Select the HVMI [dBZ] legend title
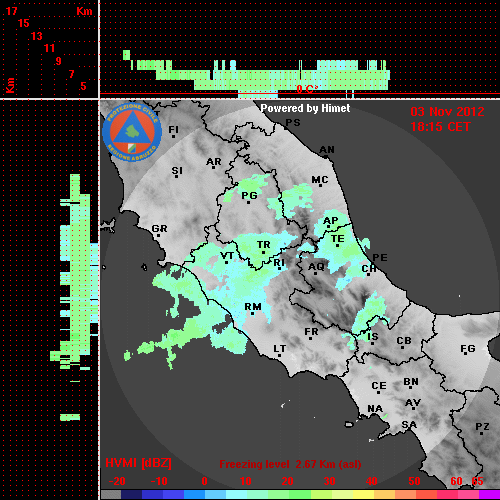500x500 pixels. point(138,463)
